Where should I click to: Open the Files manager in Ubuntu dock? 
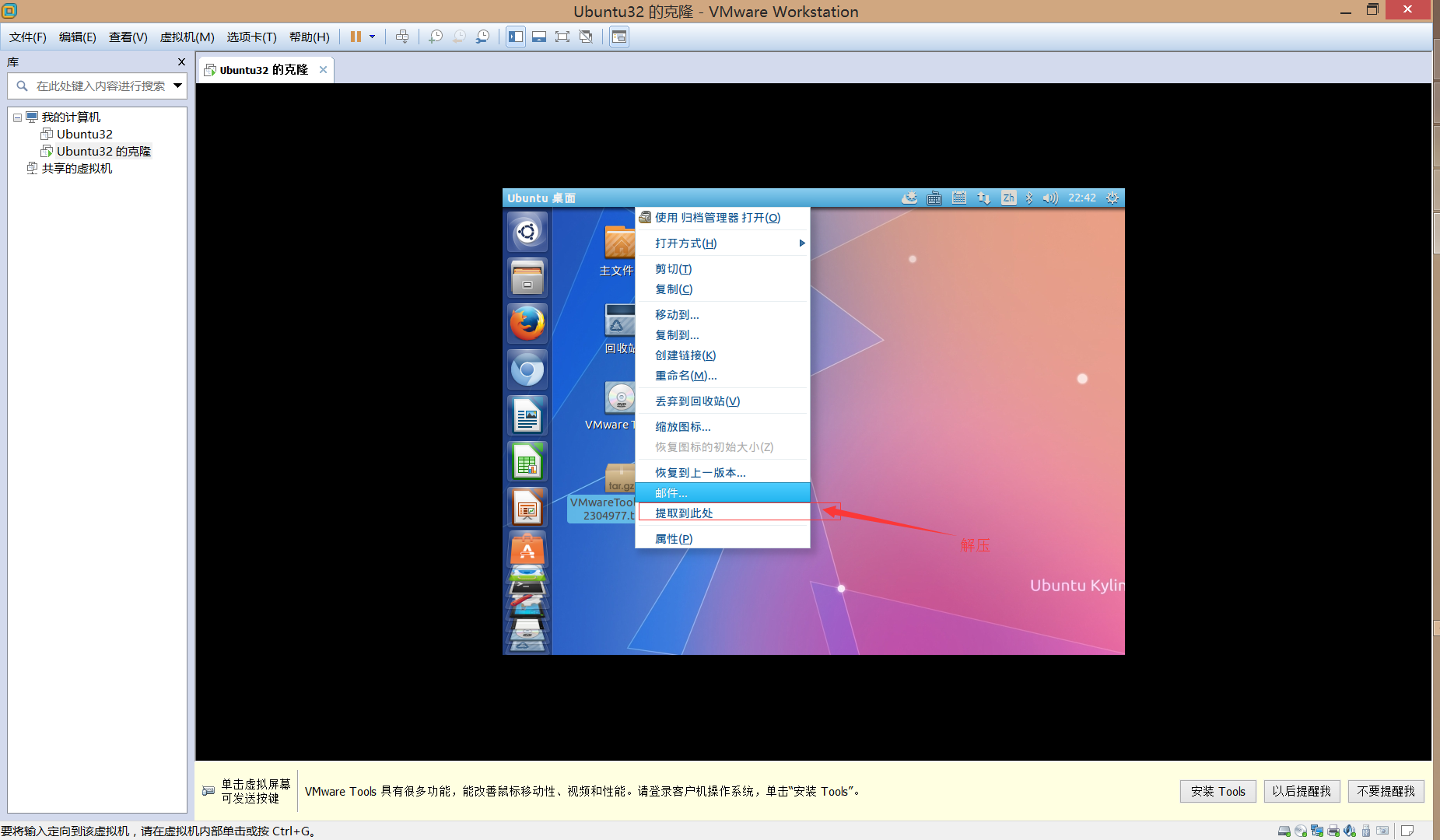[x=527, y=278]
